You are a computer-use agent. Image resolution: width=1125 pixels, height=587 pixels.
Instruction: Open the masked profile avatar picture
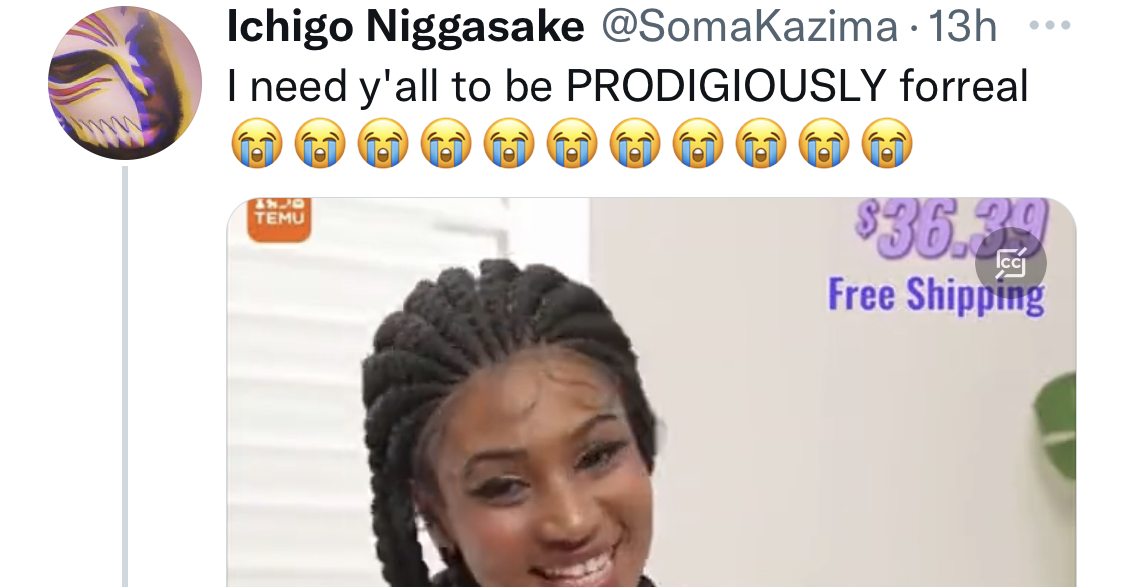click(125, 83)
